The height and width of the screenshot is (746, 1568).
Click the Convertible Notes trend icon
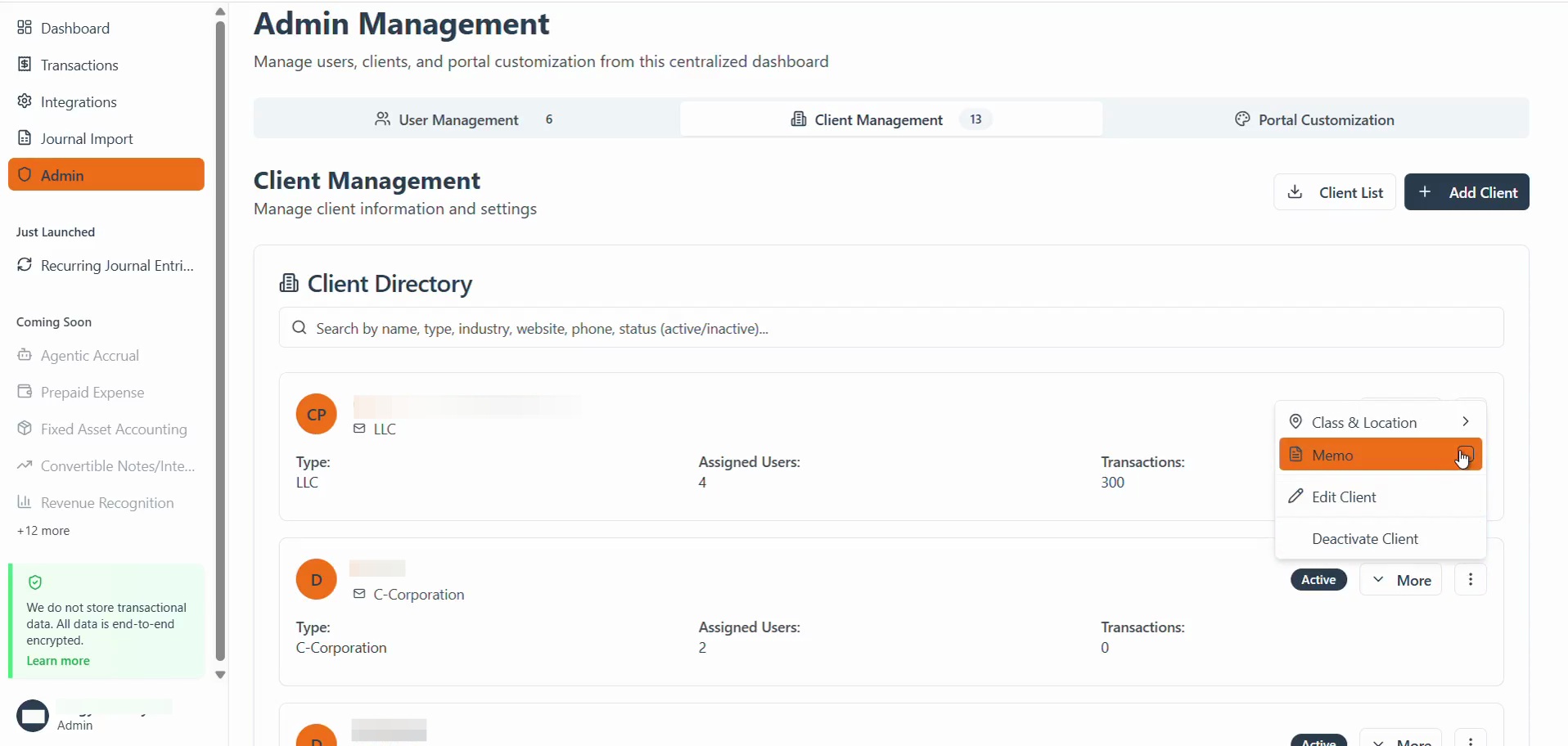click(25, 465)
